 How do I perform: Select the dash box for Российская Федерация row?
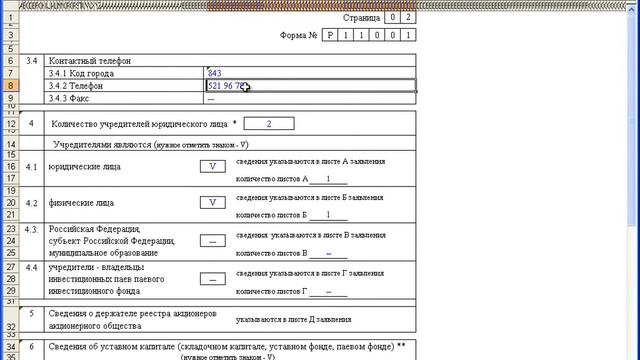tap(213, 241)
